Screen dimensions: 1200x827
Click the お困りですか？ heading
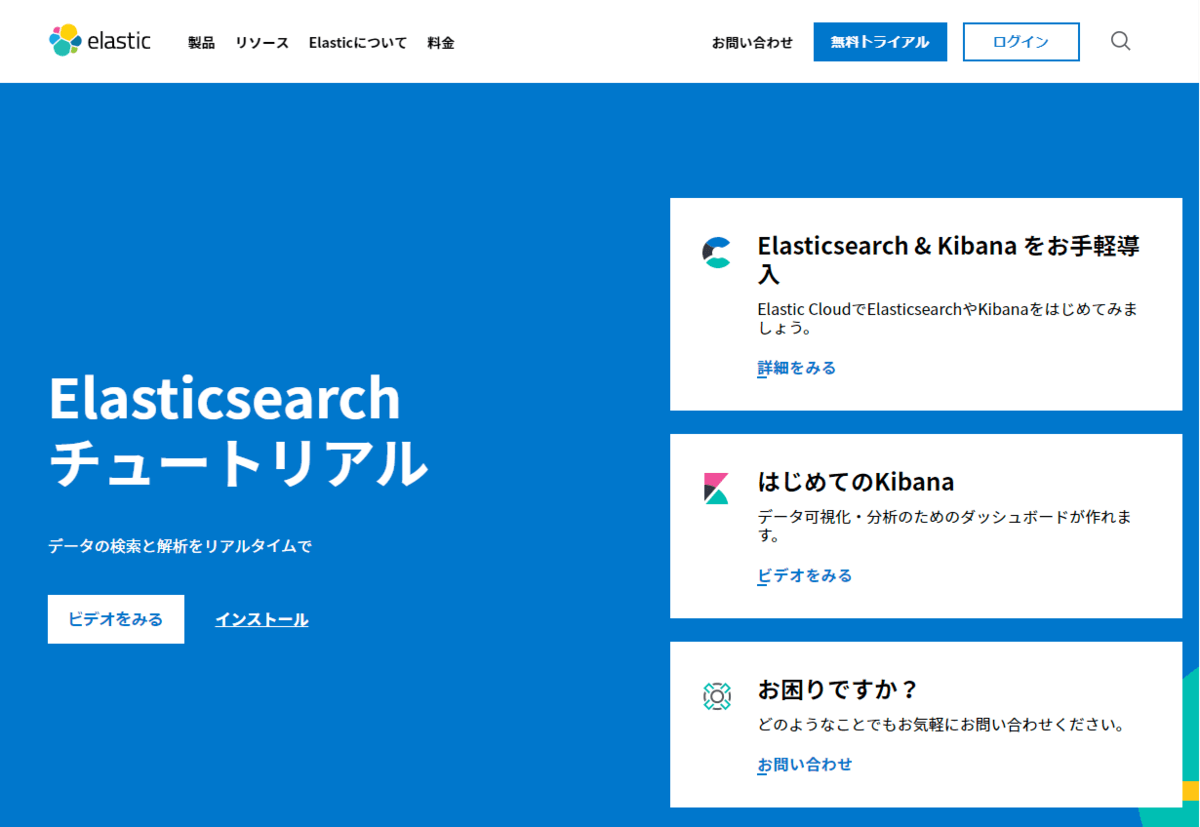pyautogui.click(x=838, y=690)
